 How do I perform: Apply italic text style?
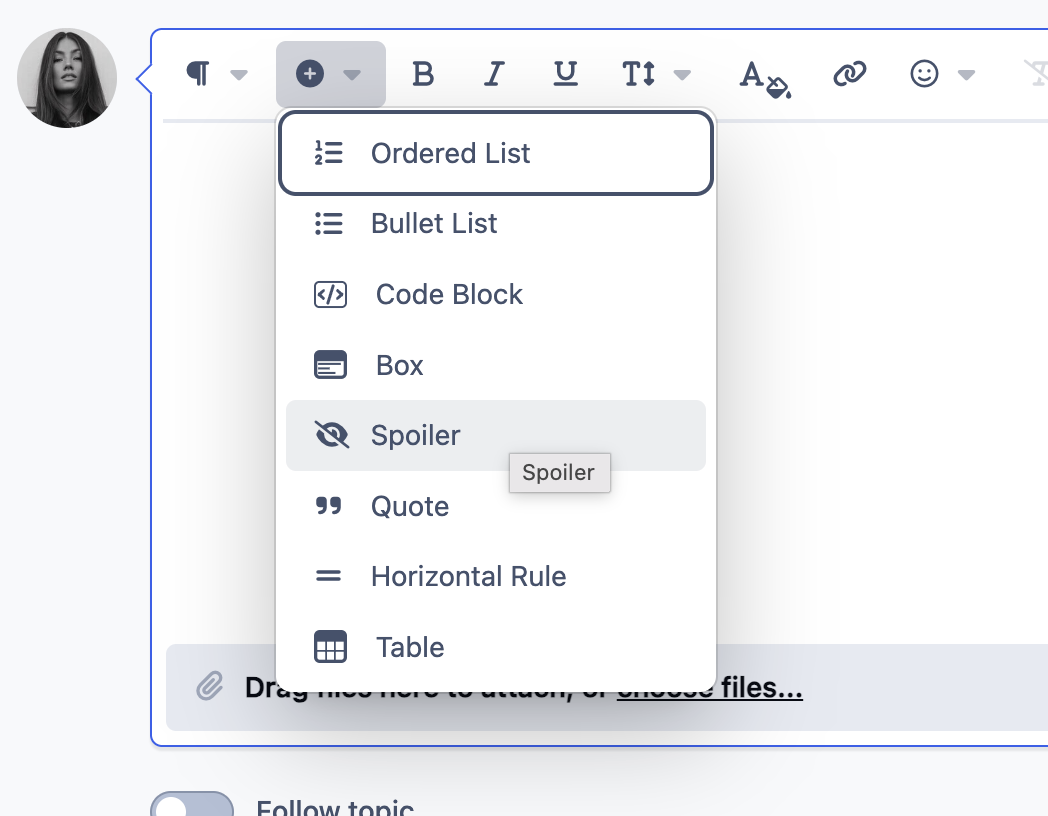click(494, 74)
